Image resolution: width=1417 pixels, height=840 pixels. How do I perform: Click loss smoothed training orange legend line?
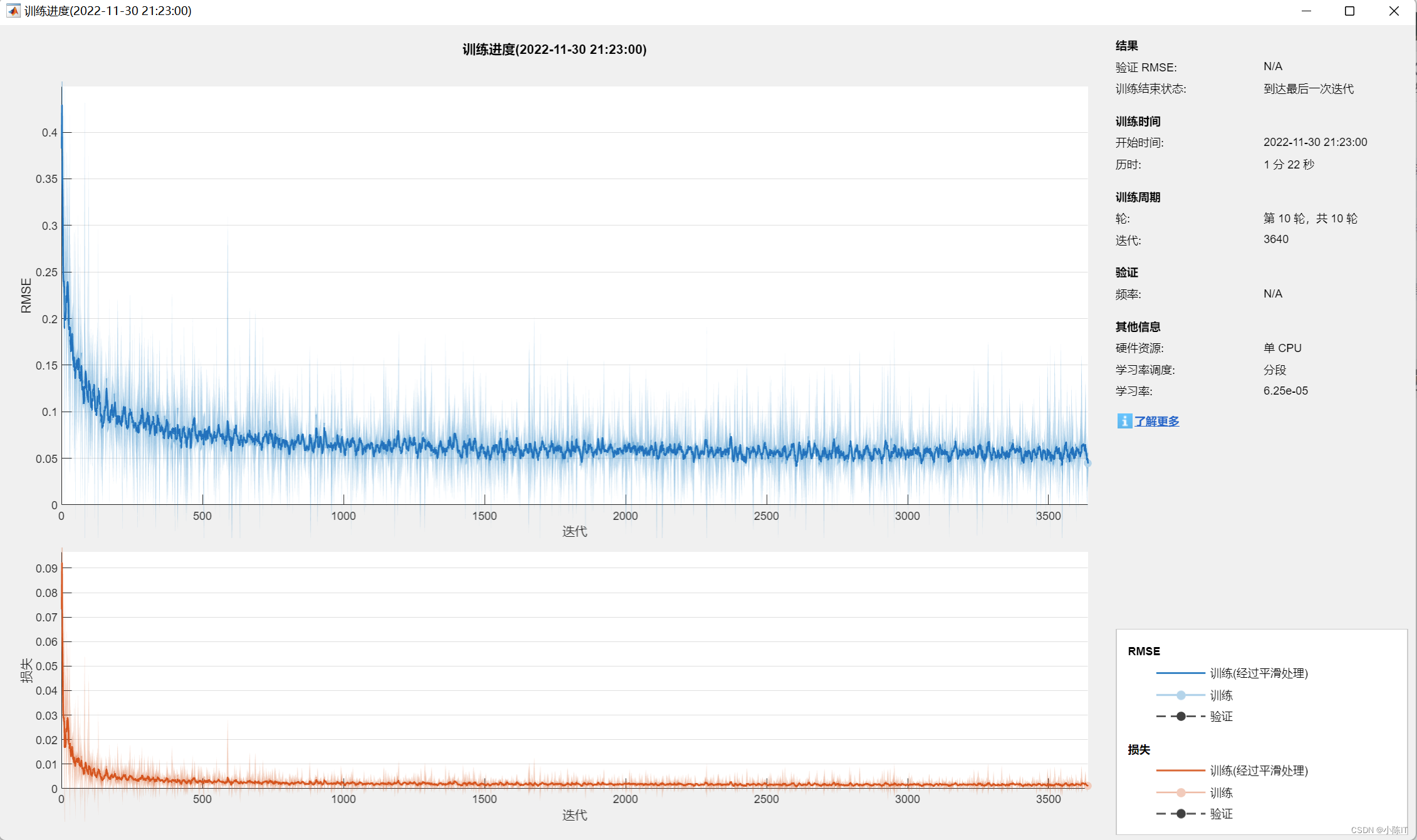point(1180,770)
